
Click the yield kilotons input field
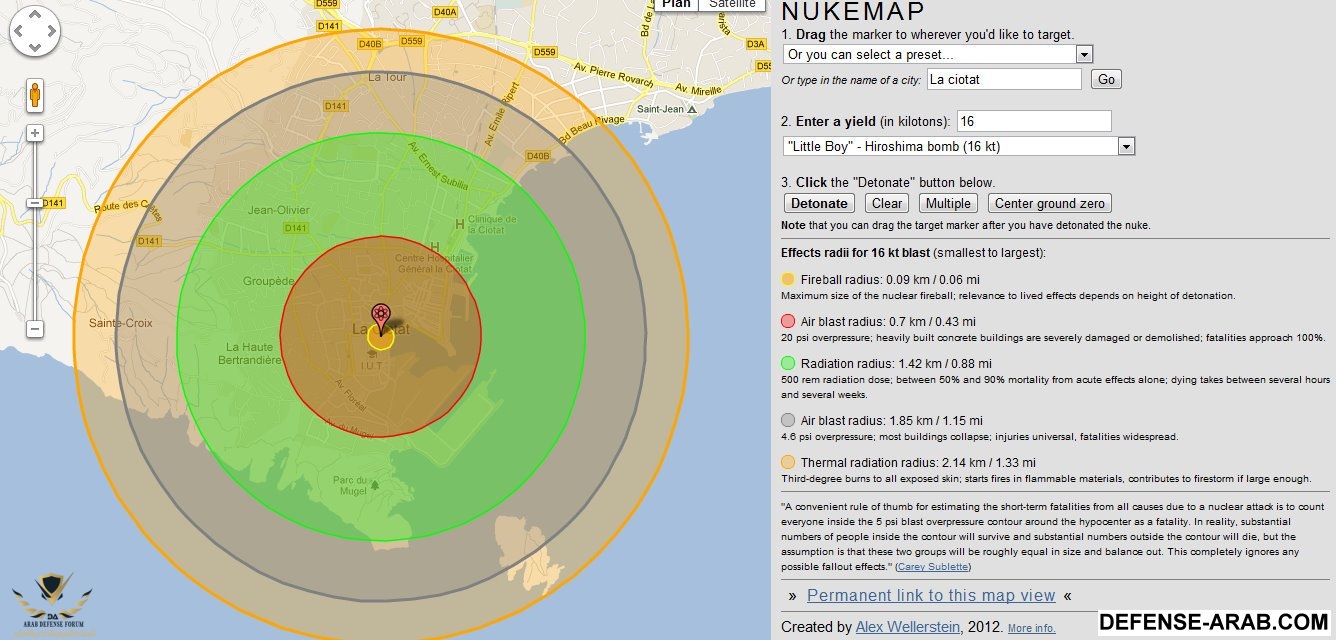pyautogui.click(x=1034, y=121)
